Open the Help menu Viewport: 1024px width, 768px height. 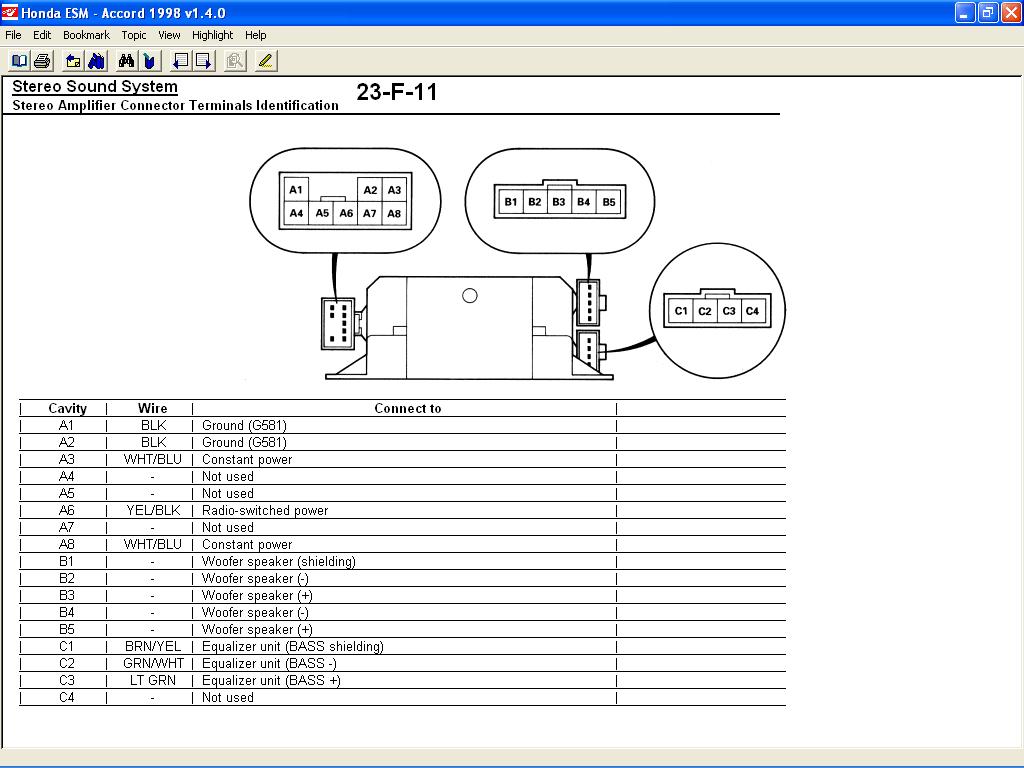[255, 35]
